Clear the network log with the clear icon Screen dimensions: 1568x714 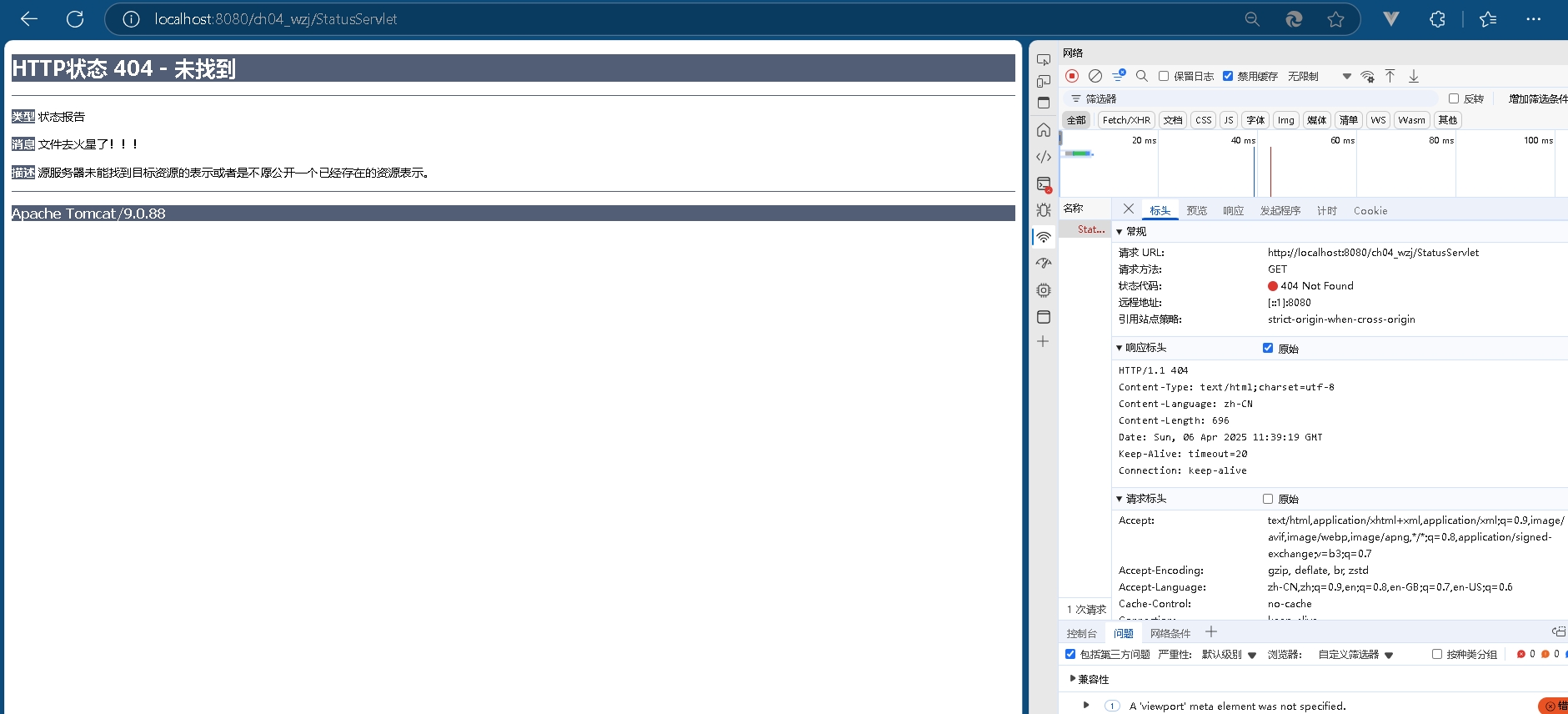[x=1095, y=76]
